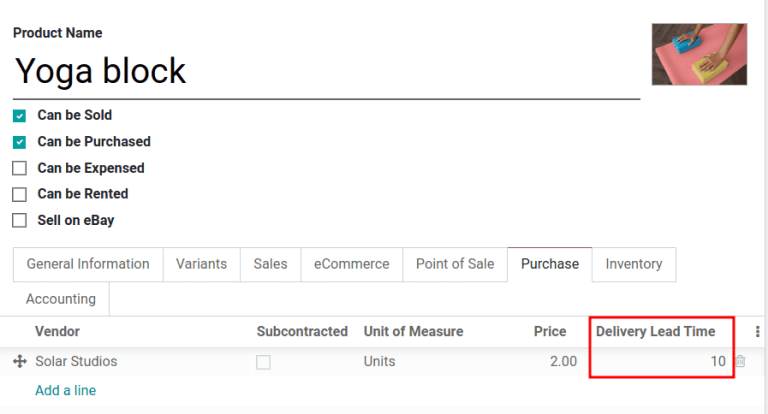Open the Accounting tab
The image size is (768, 414).
pyautogui.click(x=61, y=299)
